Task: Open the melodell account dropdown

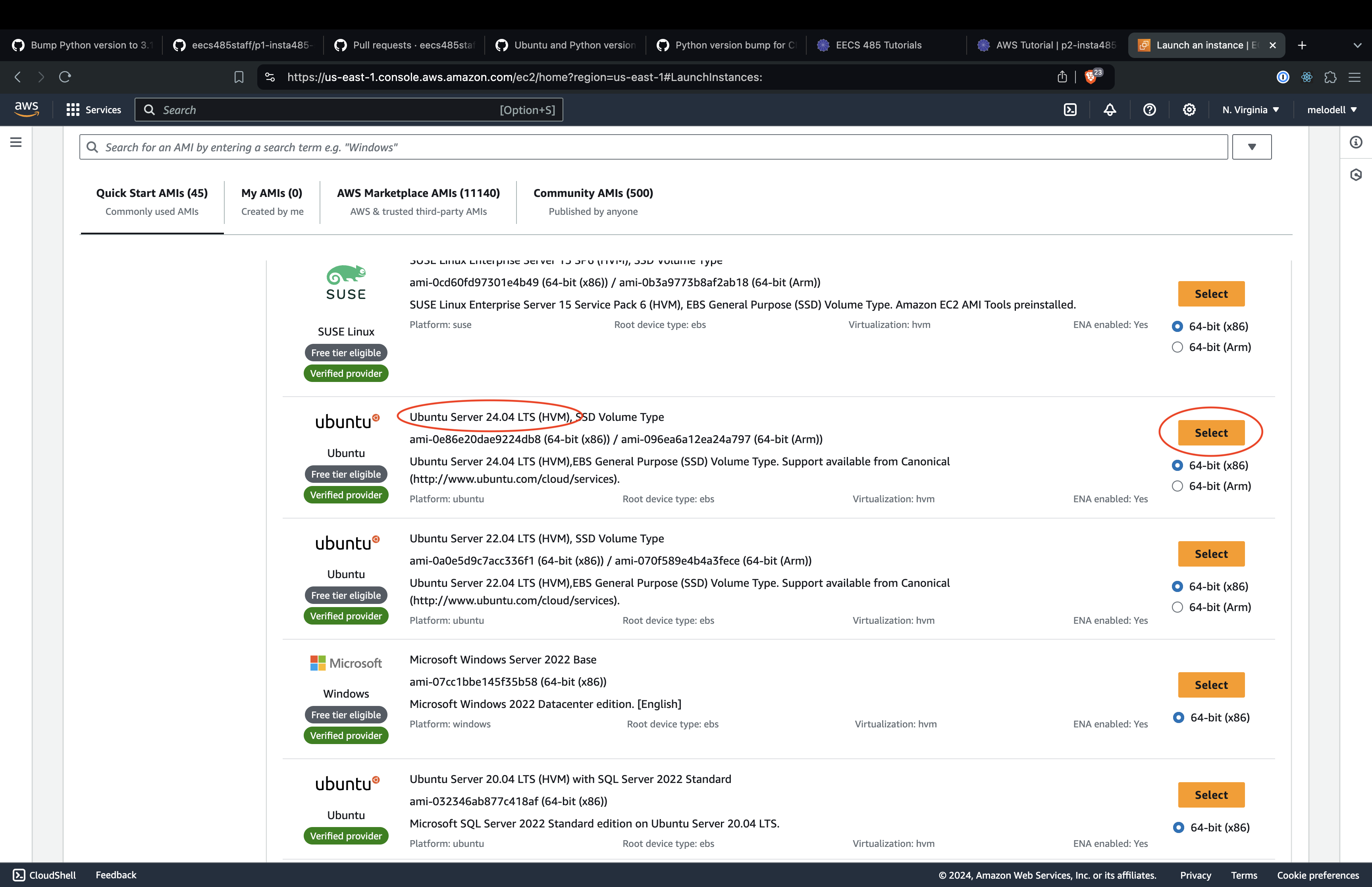Action: click(x=1331, y=110)
